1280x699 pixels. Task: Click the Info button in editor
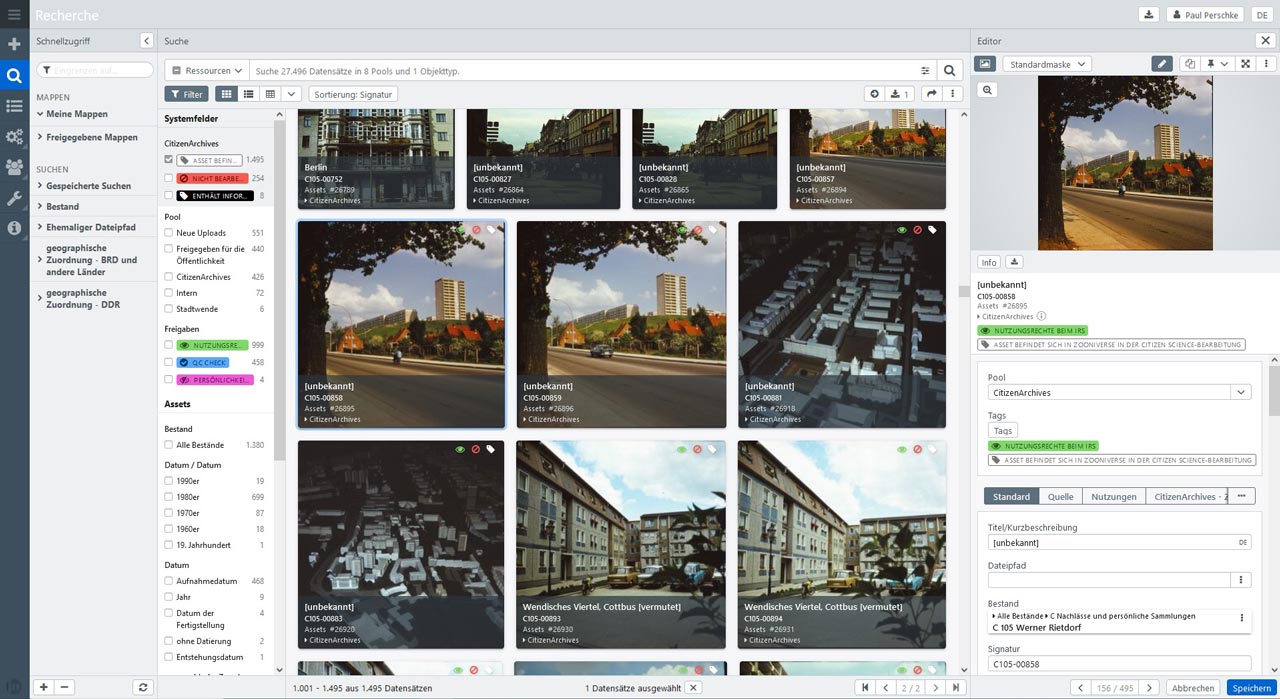pos(989,262)
